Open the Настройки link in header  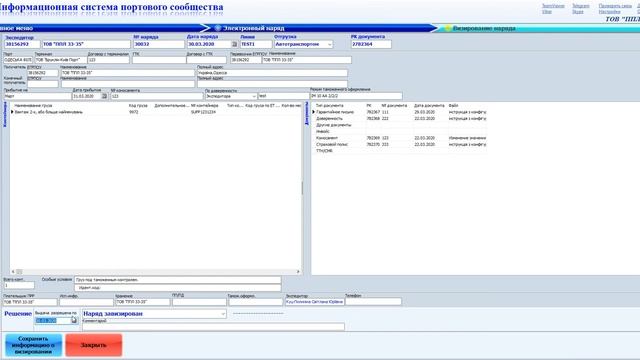(609, 12)
